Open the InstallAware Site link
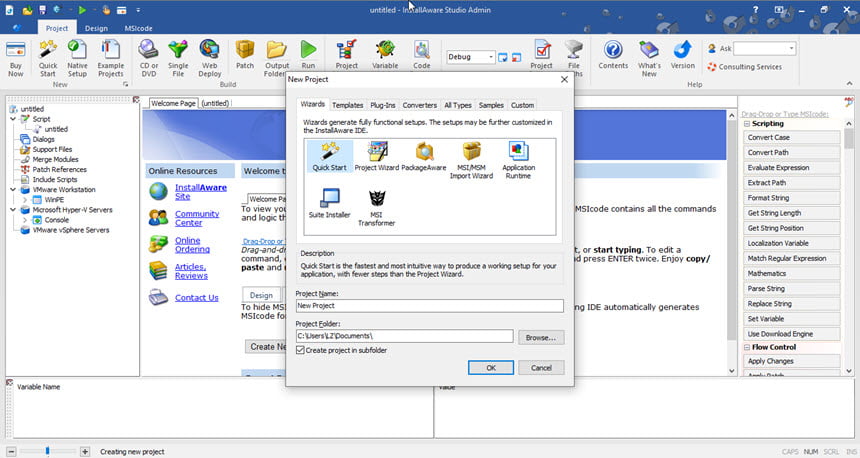This screenshot has height=458, width=860. pos(201,191)
